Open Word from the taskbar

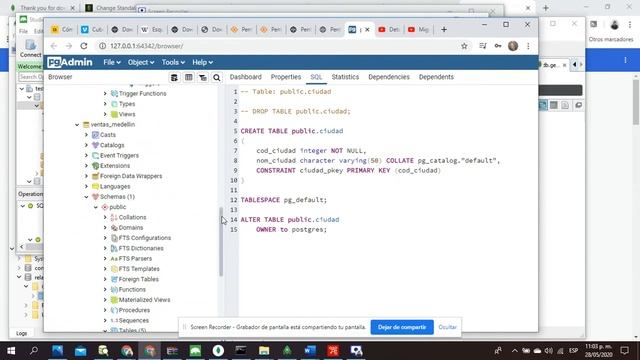pyautogui.click(x=310, y=351)
